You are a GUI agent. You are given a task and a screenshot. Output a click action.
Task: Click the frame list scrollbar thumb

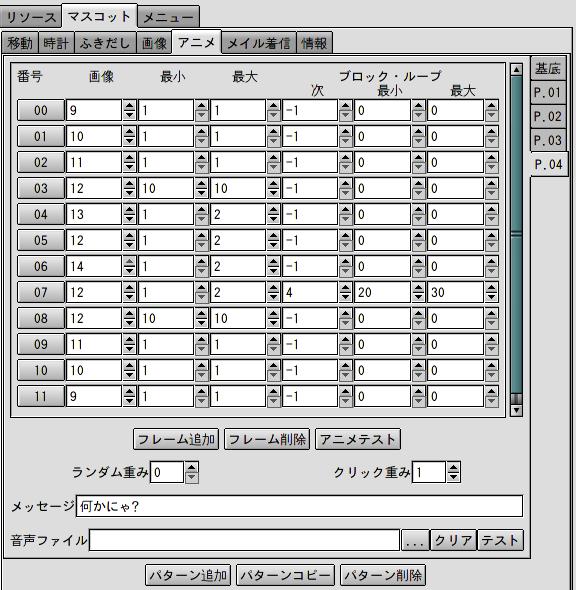(517, 234)
